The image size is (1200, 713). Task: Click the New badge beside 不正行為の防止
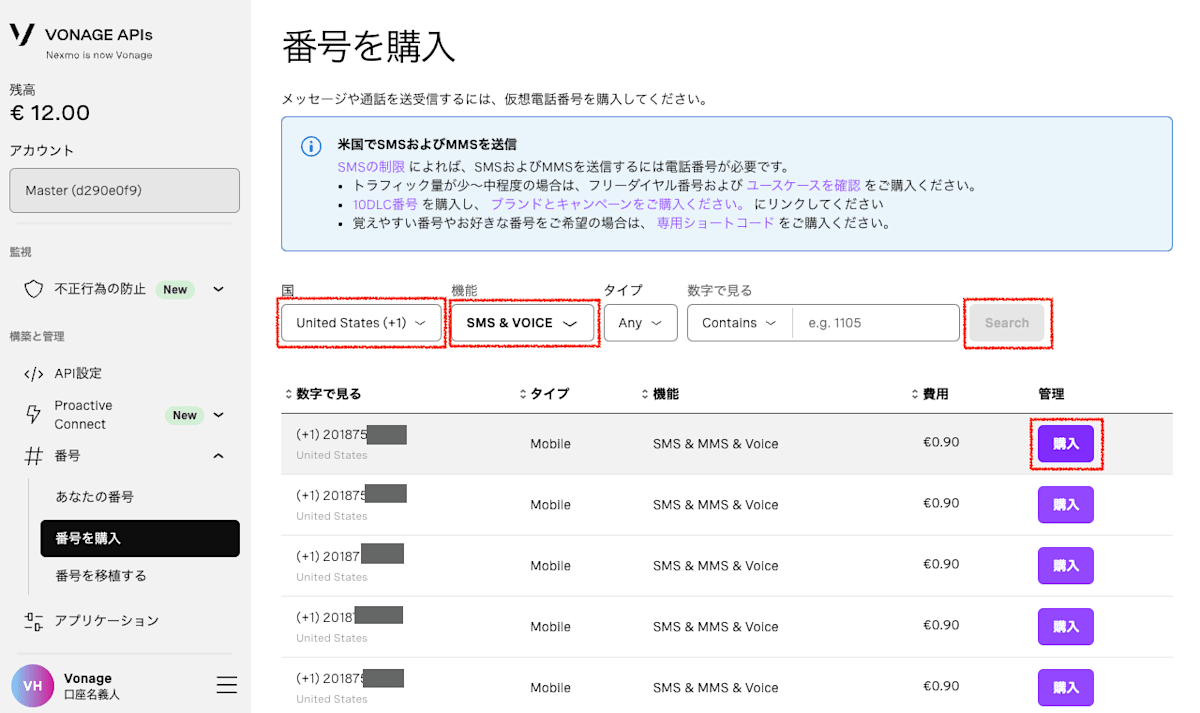[x=175, y=289]
